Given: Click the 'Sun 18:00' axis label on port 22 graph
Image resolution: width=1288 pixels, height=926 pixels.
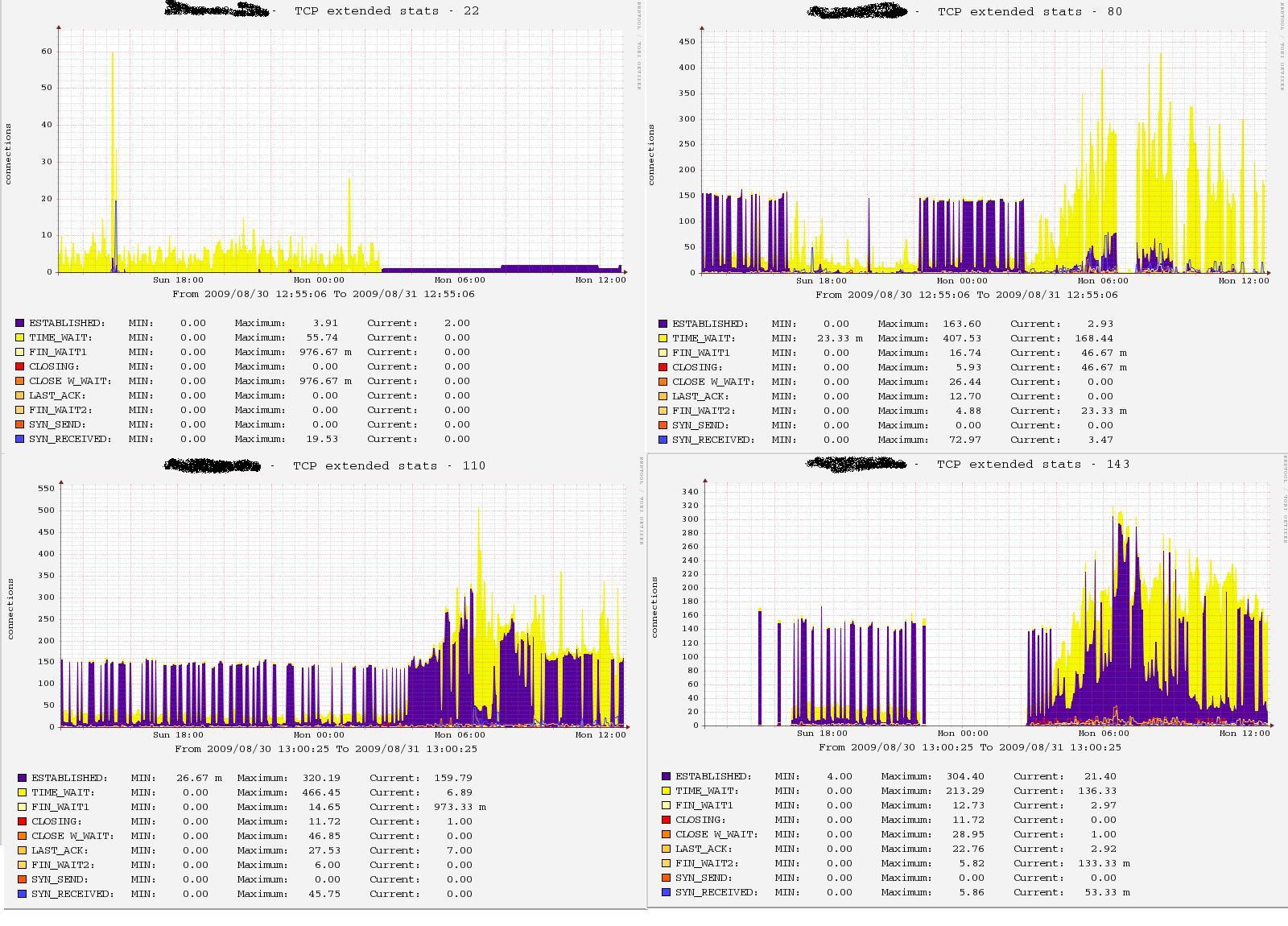Looking at the screenshot, I should 178,280.
